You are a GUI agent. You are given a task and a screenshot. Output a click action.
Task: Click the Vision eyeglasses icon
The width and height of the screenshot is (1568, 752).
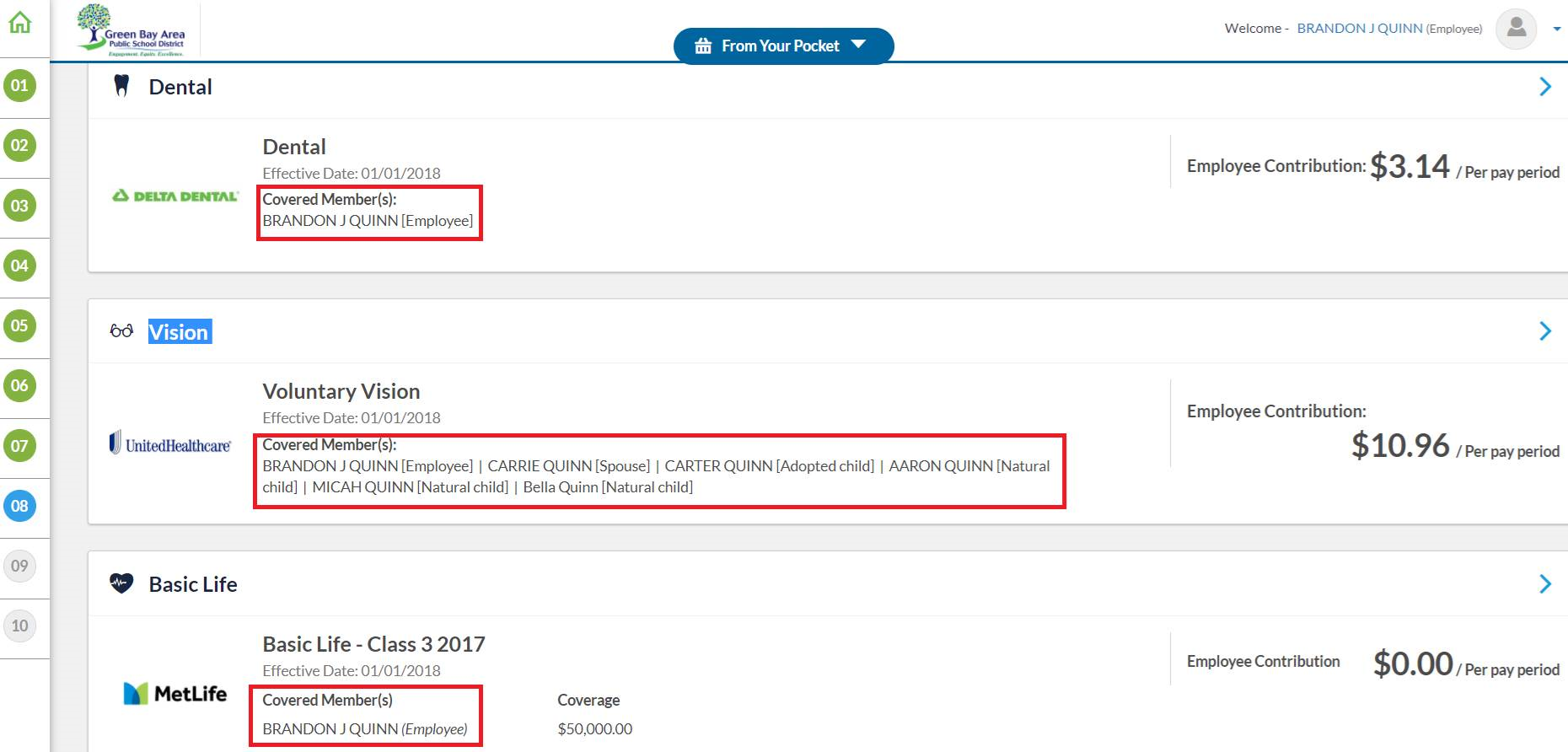tap(121, 331)
